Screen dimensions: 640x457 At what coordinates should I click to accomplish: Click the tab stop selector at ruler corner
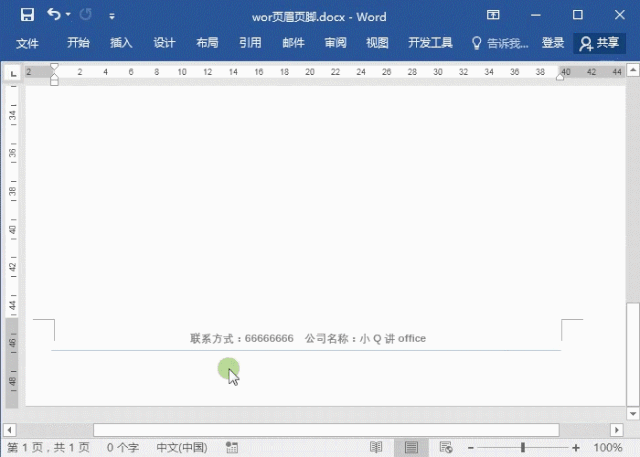pyautogui.click(x=12, y=73)
